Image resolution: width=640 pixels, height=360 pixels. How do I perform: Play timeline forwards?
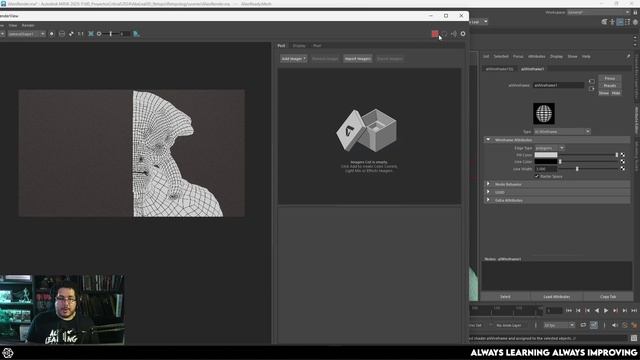(x=606, y=311)
